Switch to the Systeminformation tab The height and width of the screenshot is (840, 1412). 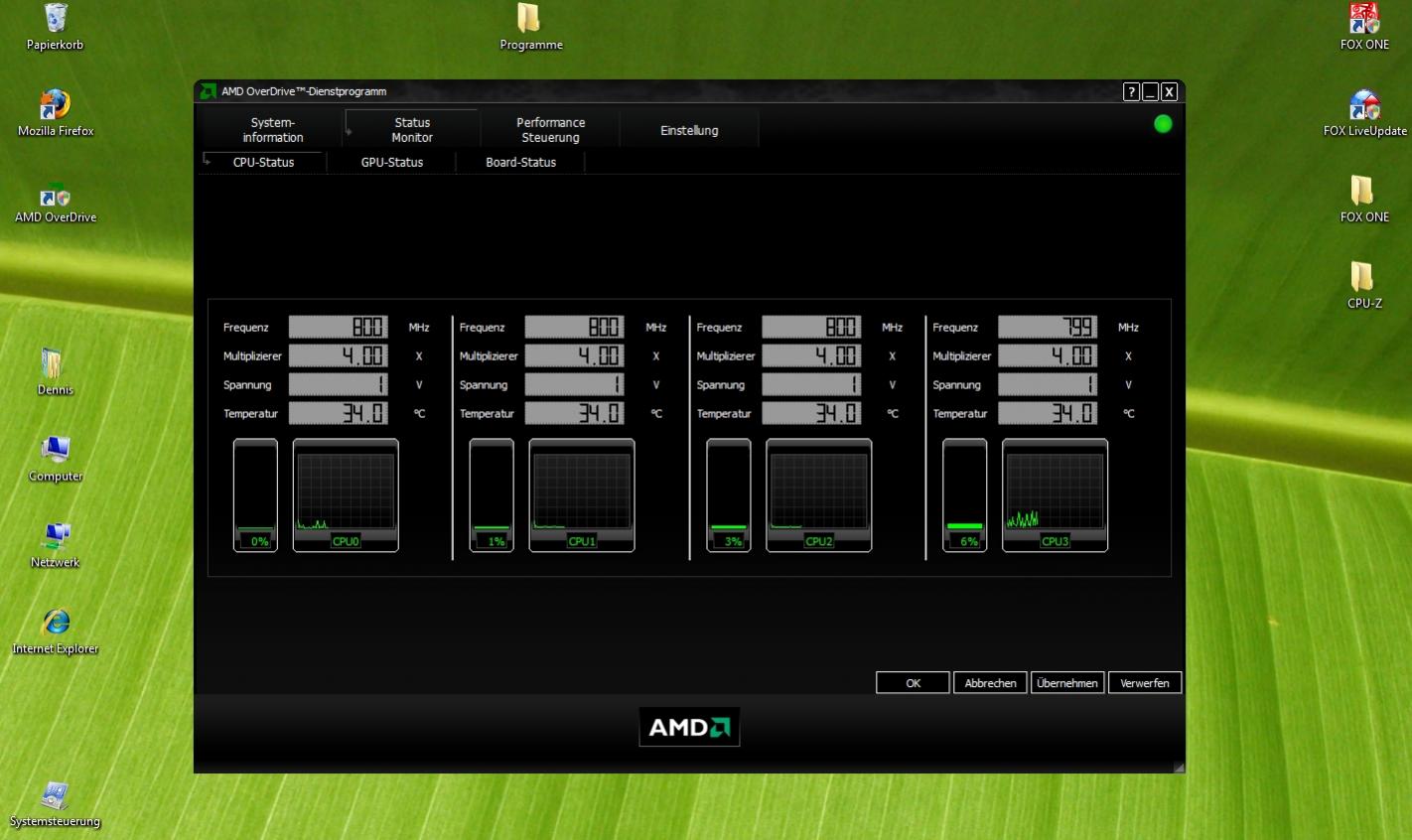(x=273, y=130)
